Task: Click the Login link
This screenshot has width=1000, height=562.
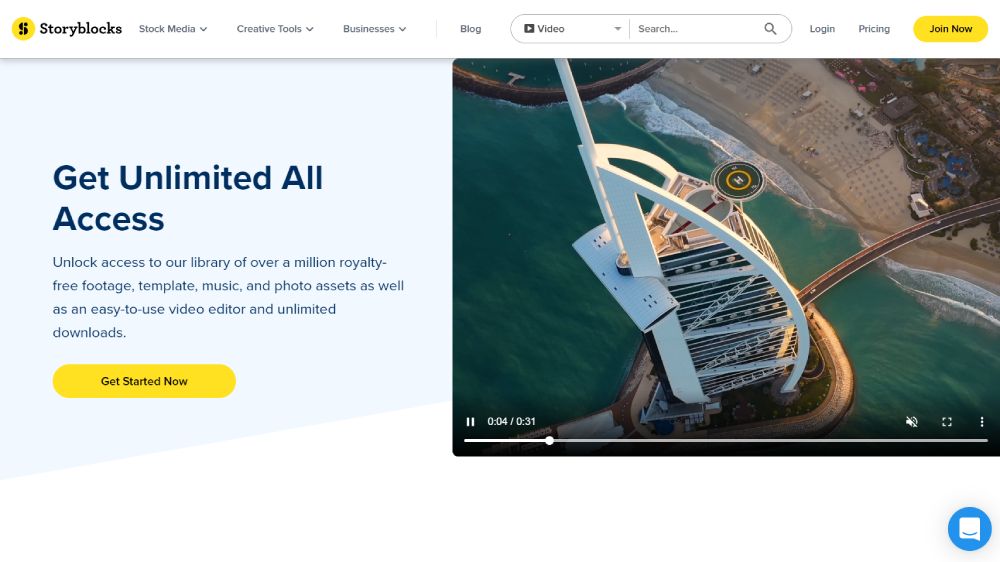Action: [x=822, y=29]
